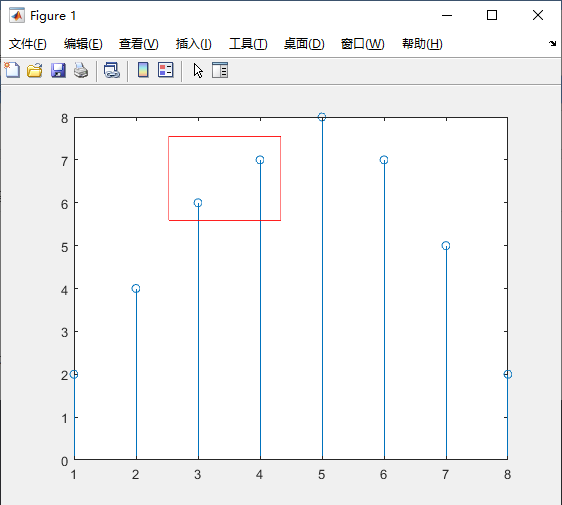Click the Print Figure icon

pyautogui.click(x=81, y=70)
